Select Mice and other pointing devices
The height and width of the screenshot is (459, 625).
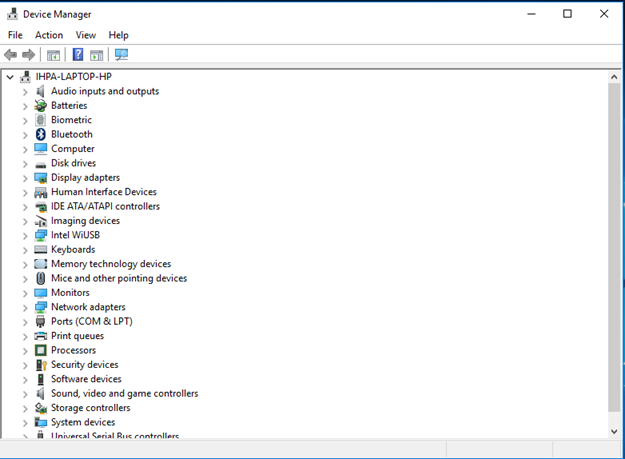(118, 278)
